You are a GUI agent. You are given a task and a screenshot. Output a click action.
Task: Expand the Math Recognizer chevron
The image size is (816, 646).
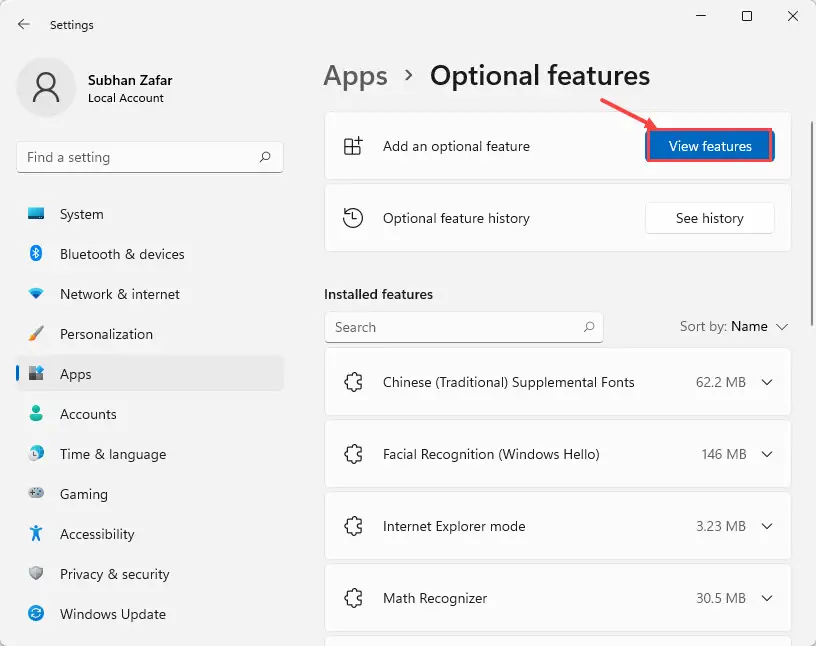[x=767, y=598]
